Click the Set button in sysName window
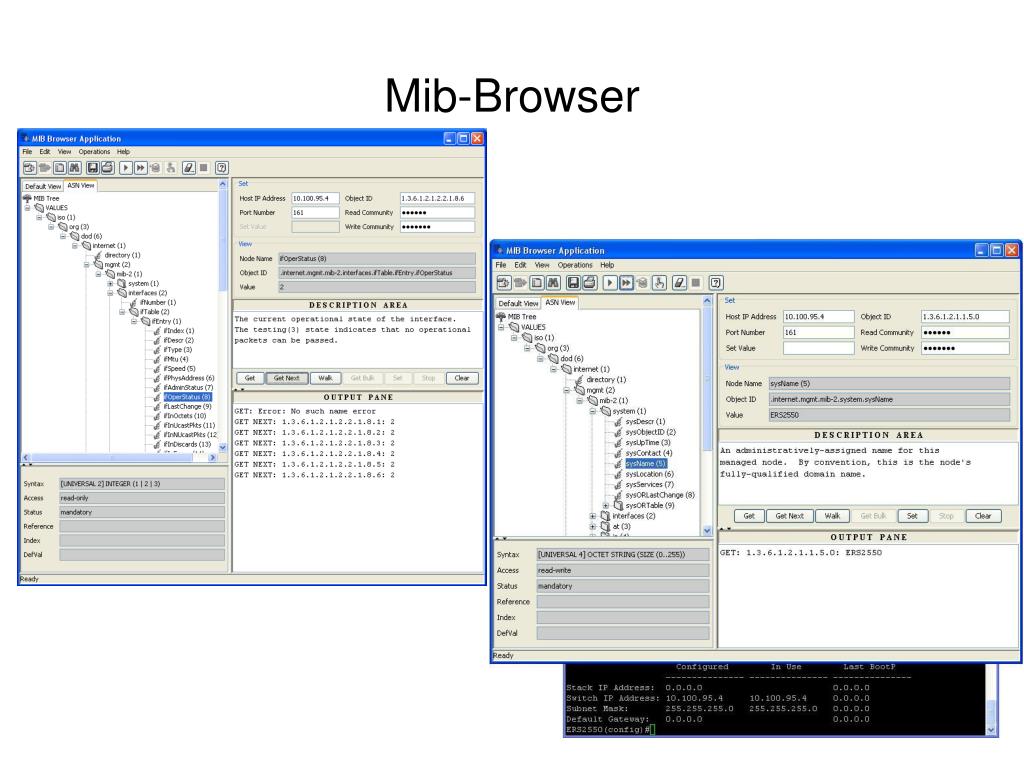Viewport: 1024px width, 768px height. coord(912,516)
